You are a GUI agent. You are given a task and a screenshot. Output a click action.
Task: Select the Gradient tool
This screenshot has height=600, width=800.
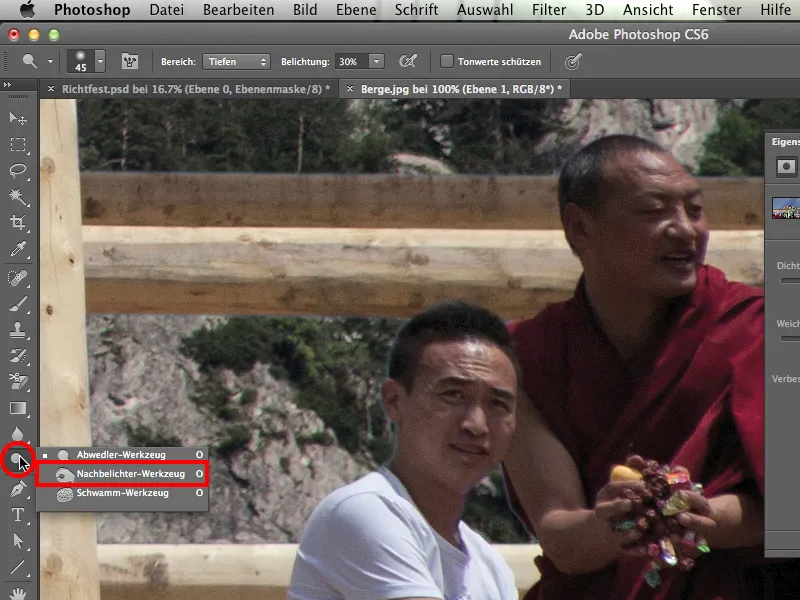18,408
